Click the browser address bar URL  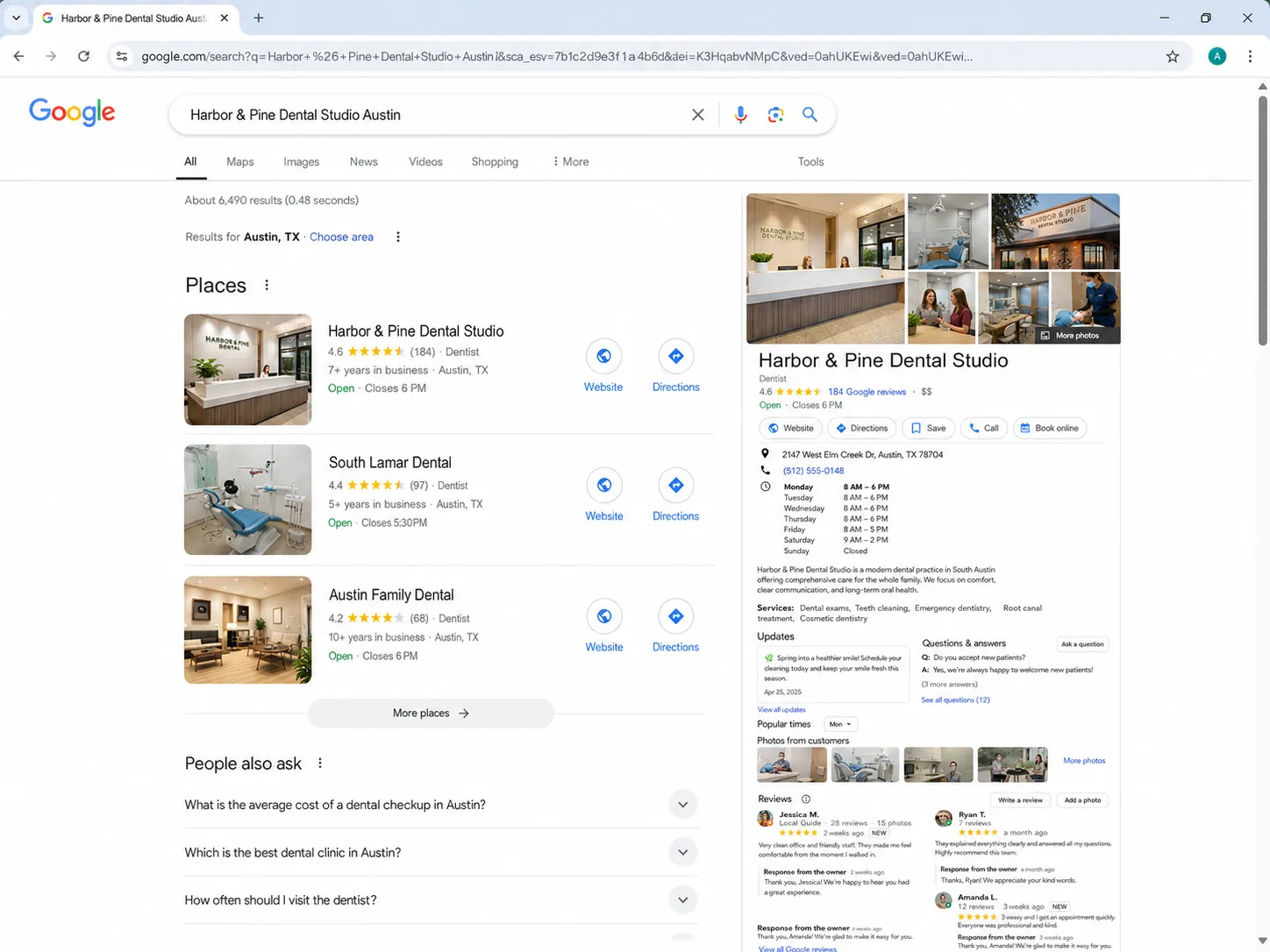(x=557, y=56)
